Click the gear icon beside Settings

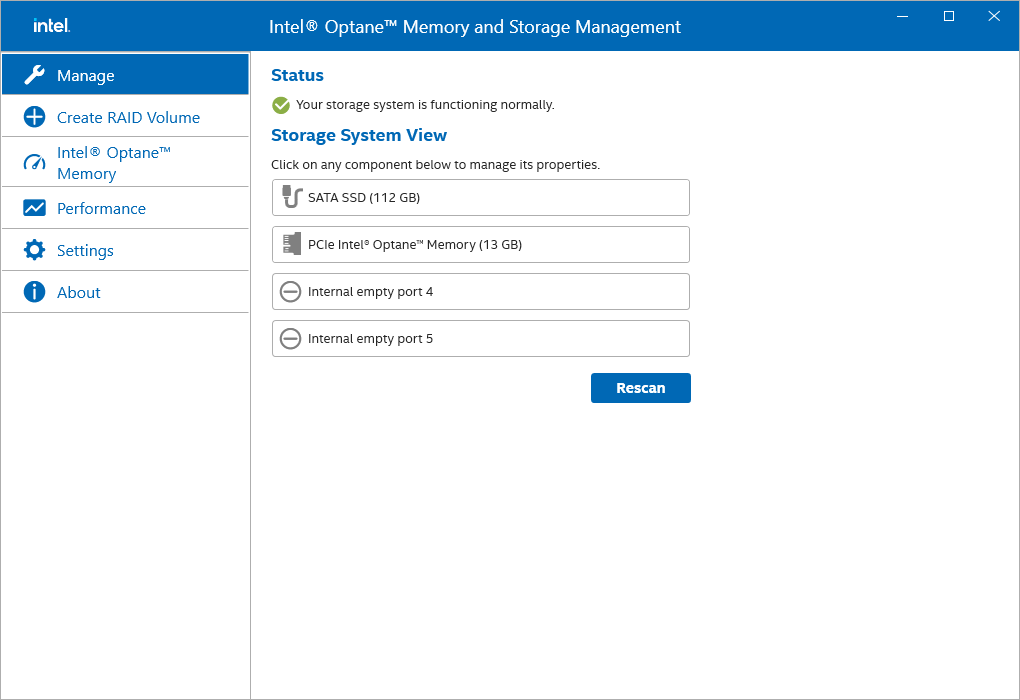[x=34, y=250]
